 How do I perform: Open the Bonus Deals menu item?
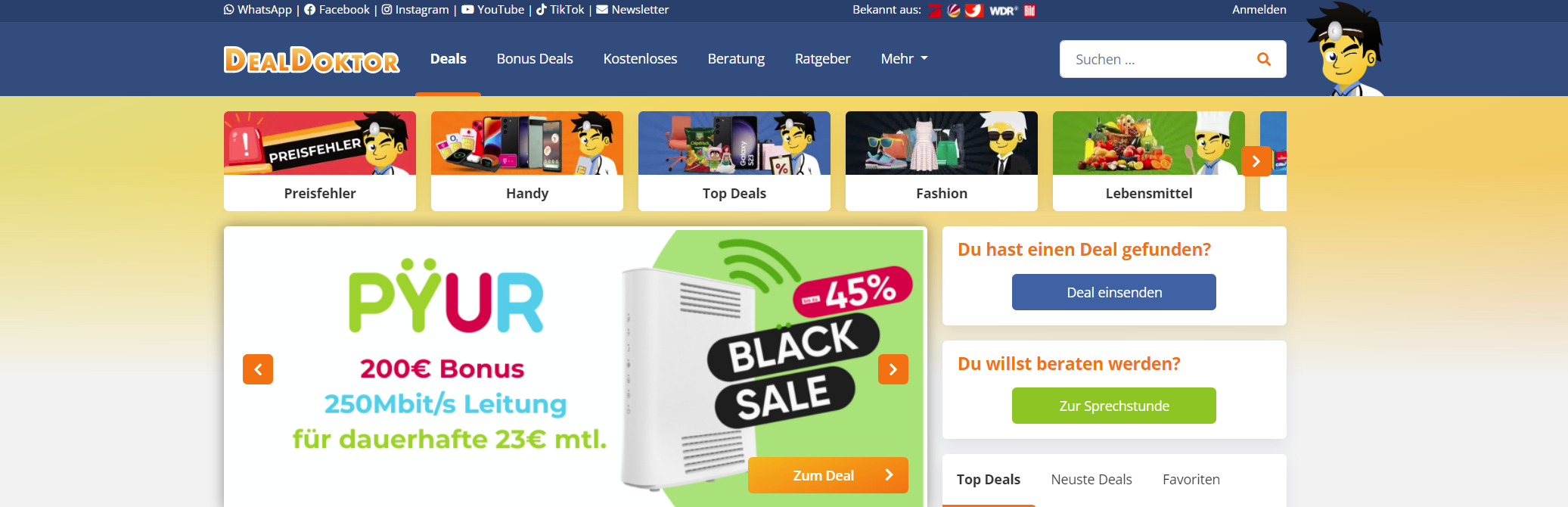click(535, 59)
